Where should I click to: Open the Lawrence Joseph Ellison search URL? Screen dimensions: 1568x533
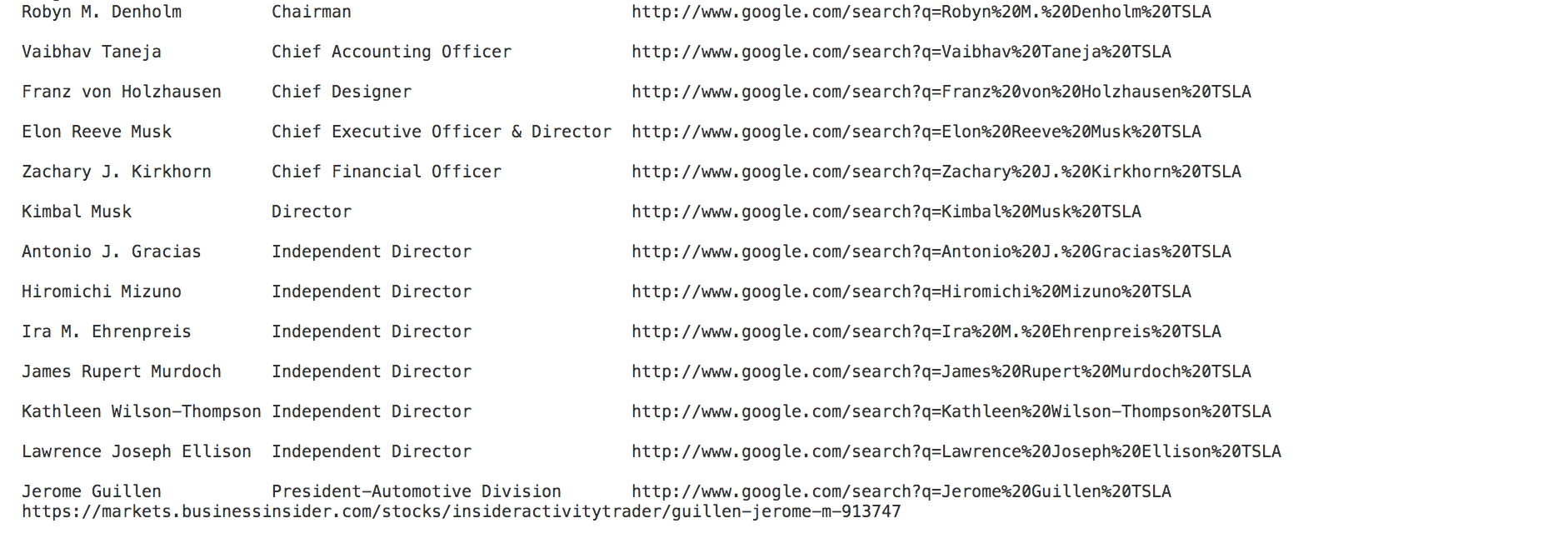point(956,451)
